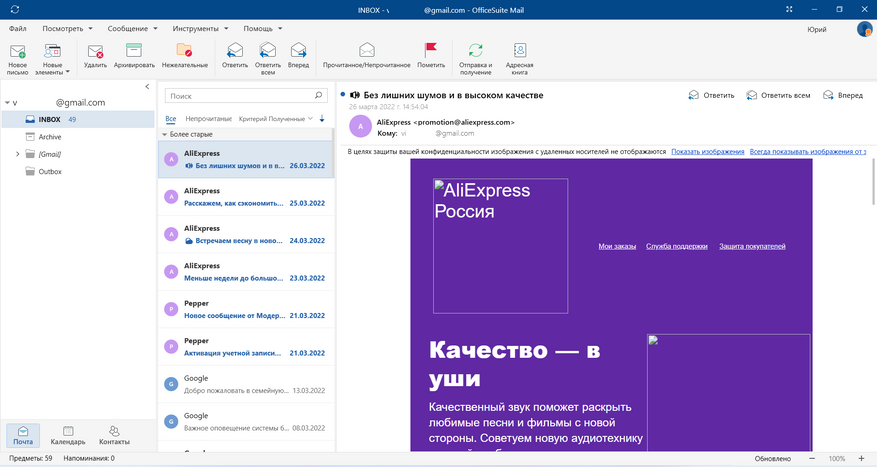Image resolution: width=877 pixels, height=467 pixels.
Task: Open the Критерий Полученные sort dropdown
Action: [276, 119]
